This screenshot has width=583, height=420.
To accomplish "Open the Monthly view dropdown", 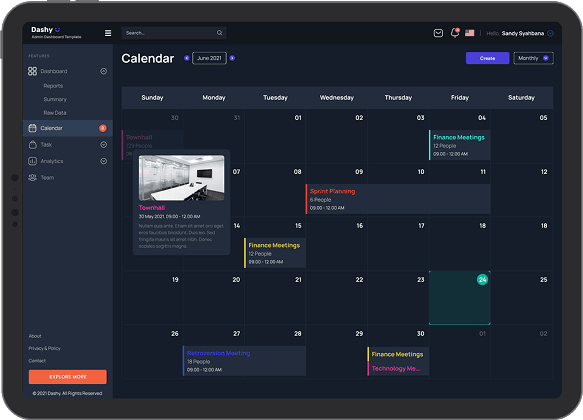I will pos(534,58).
